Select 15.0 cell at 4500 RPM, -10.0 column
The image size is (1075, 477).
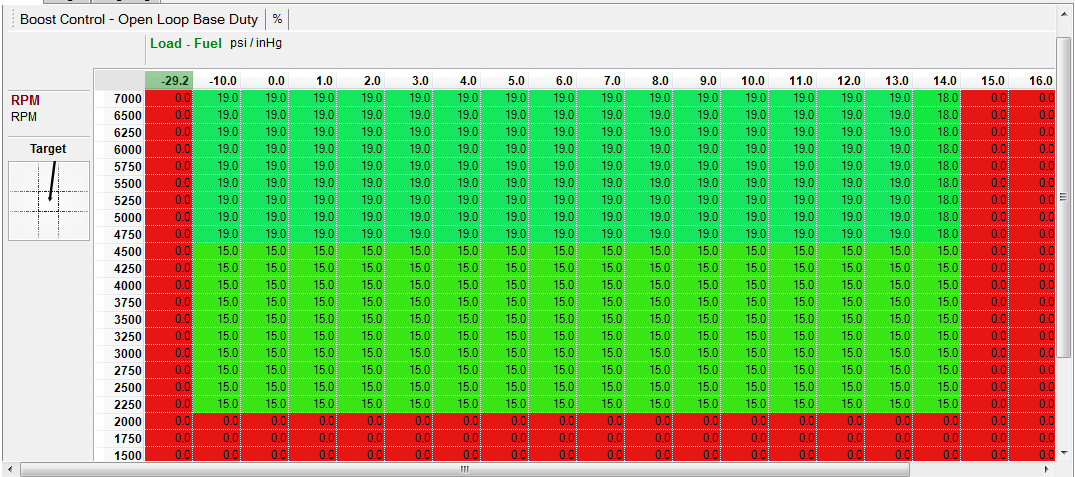217,251
